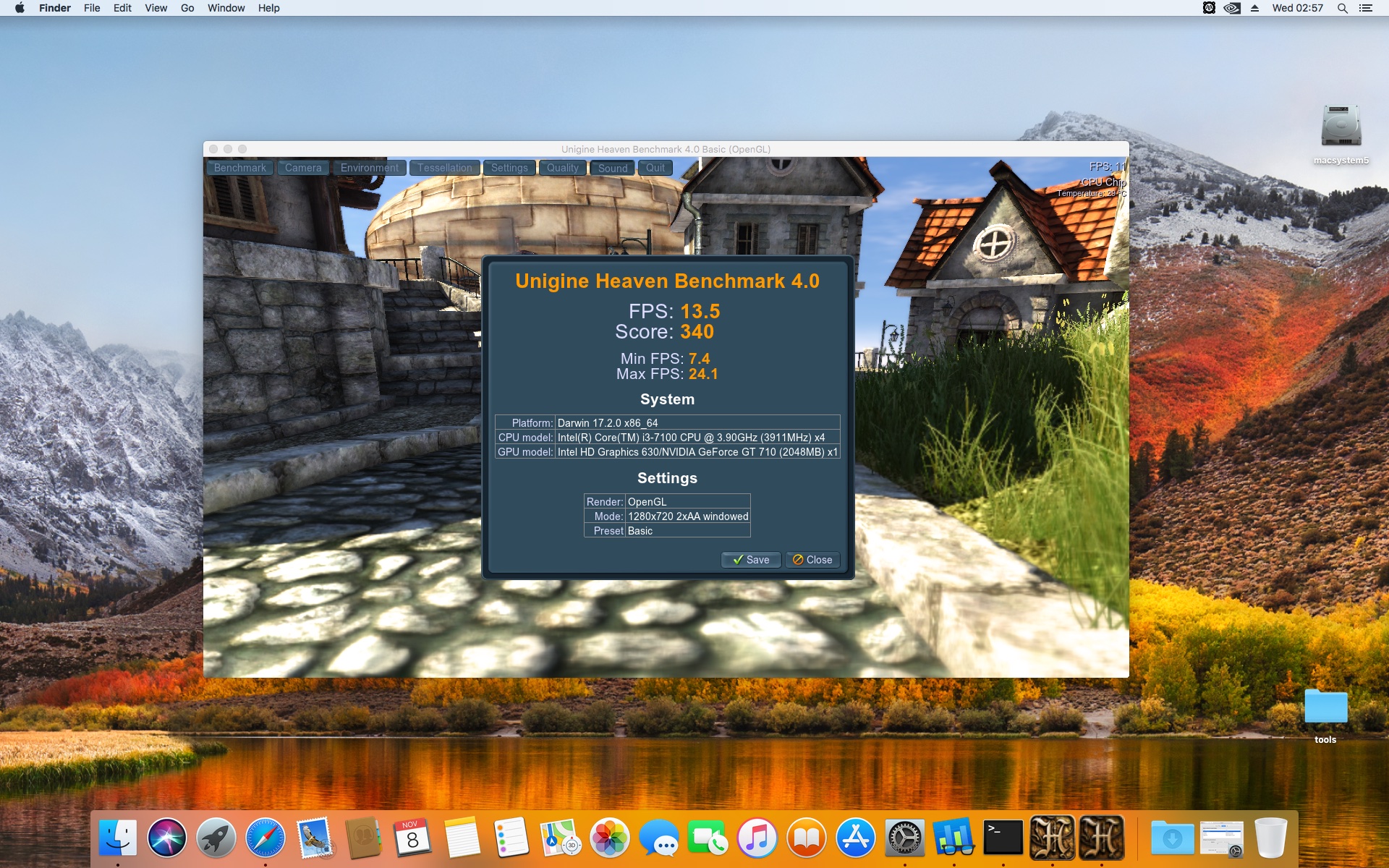Open Spotlight search in menu bar

tap(1342, 8)
